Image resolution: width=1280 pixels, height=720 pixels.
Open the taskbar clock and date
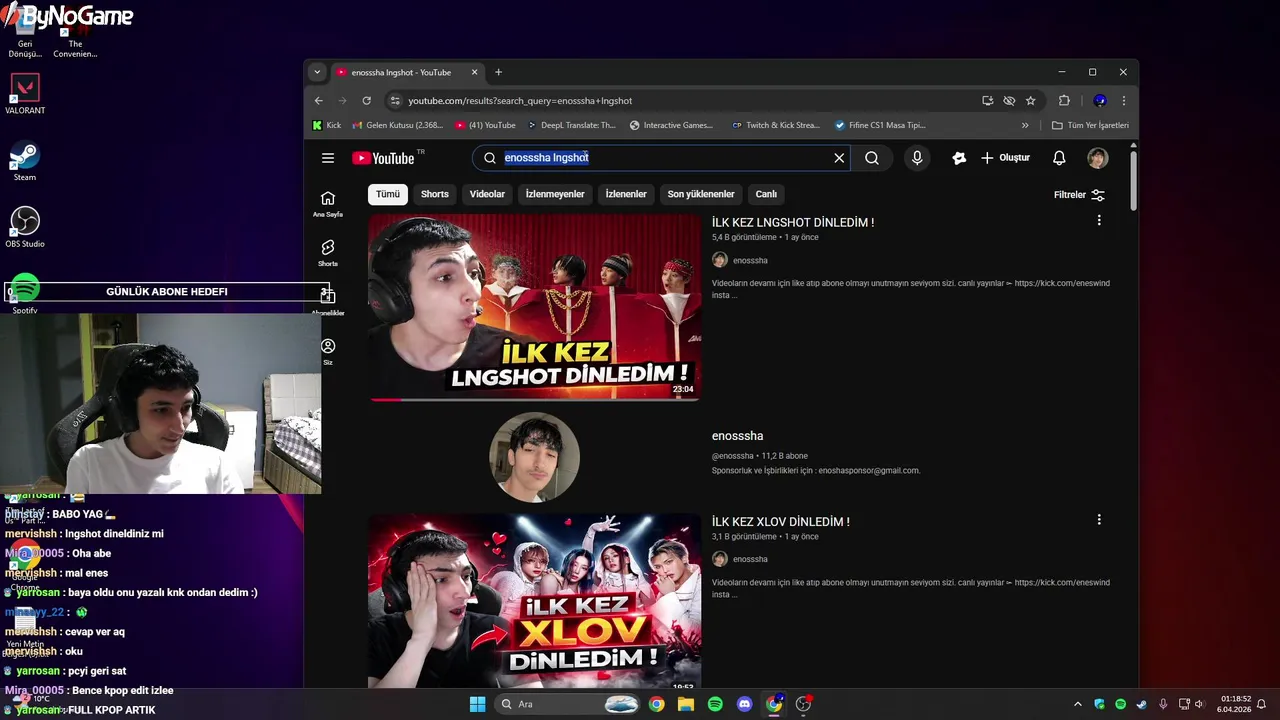pos(1236,704)
